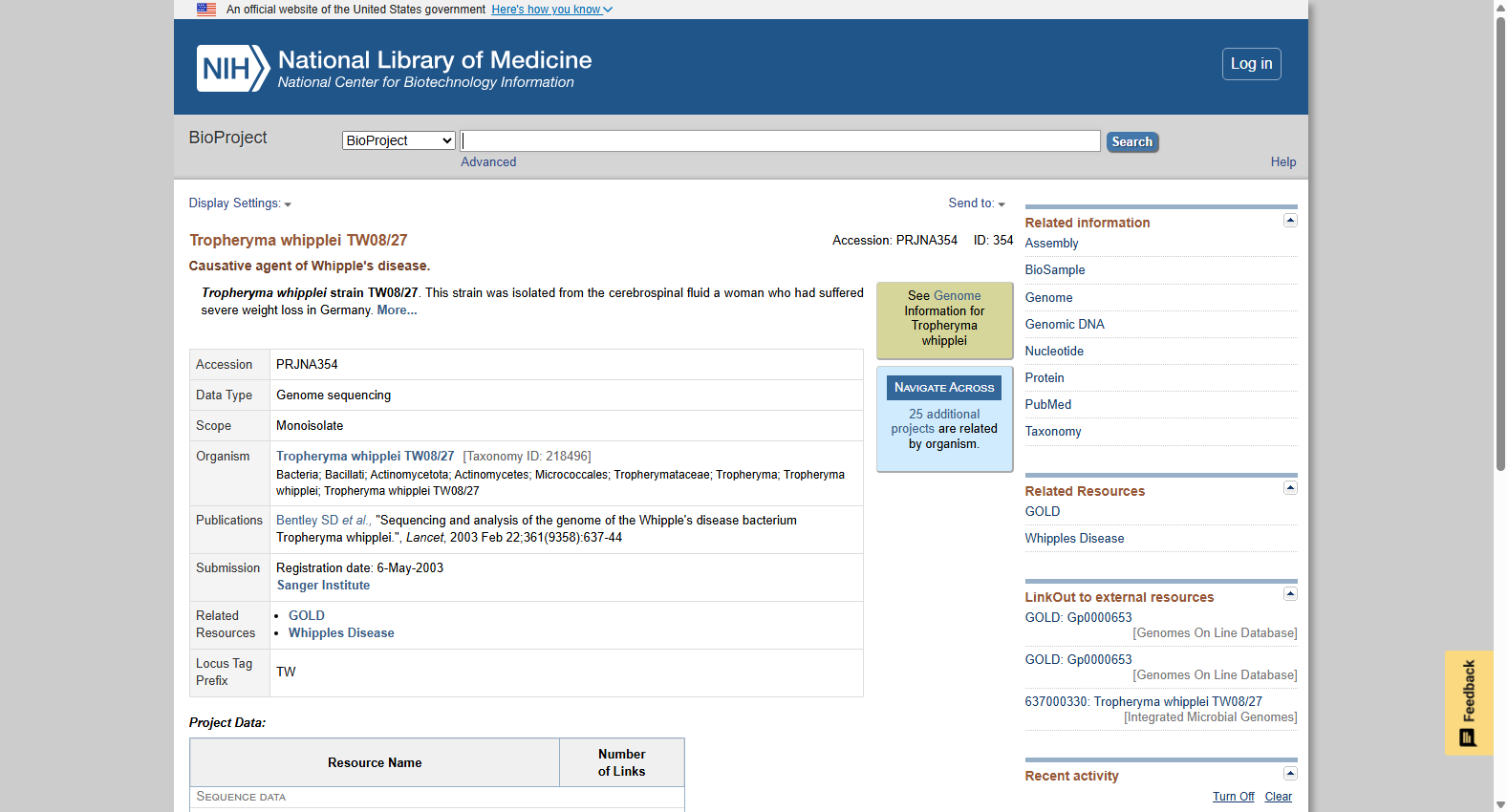Screen dimensions: 1508x812
Task: Click the Navigate Across button
Action: (x=944, y=388)
